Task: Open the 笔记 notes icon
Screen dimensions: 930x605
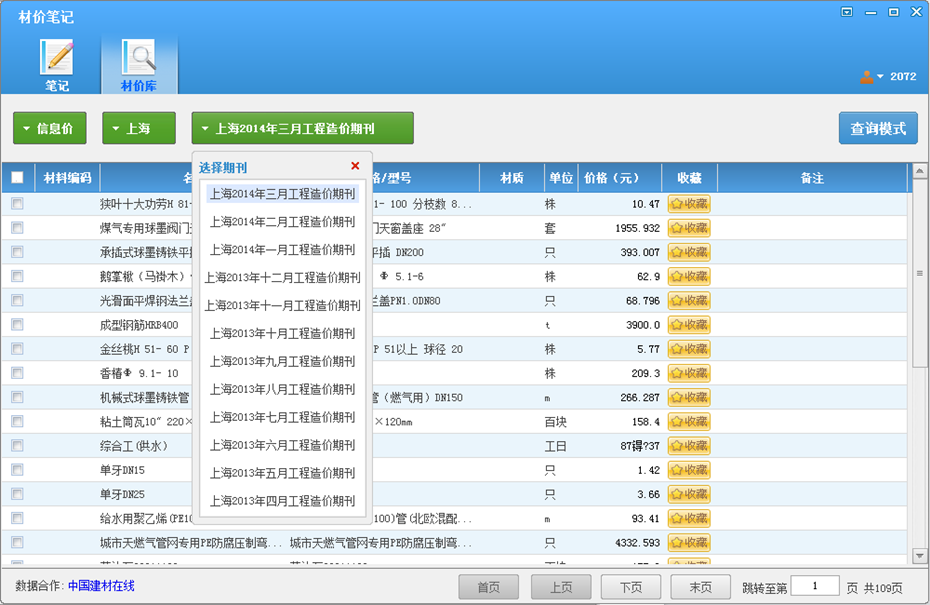Action: point(57,59)
